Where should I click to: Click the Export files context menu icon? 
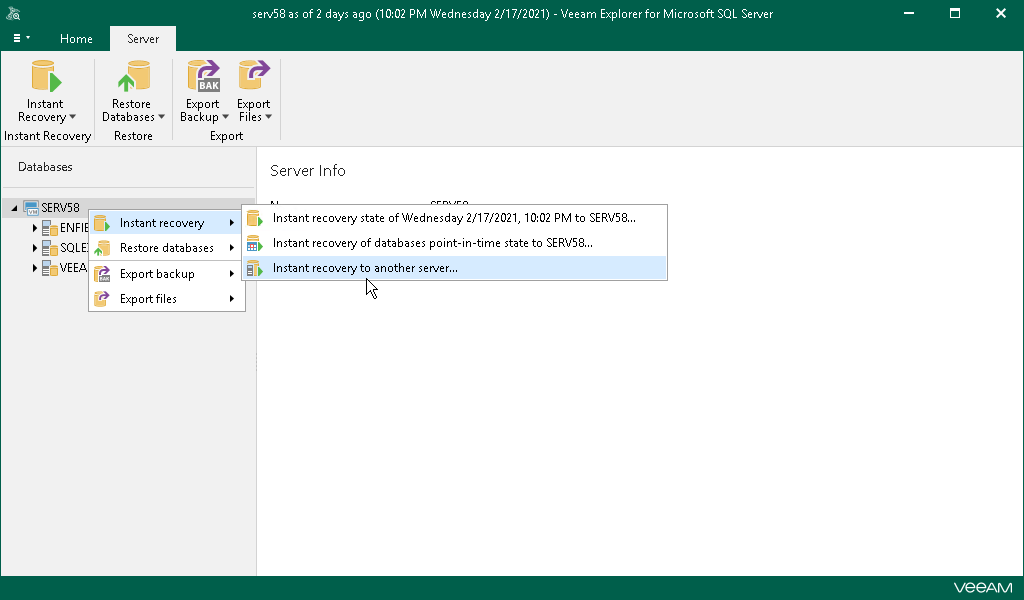point(102,299)
